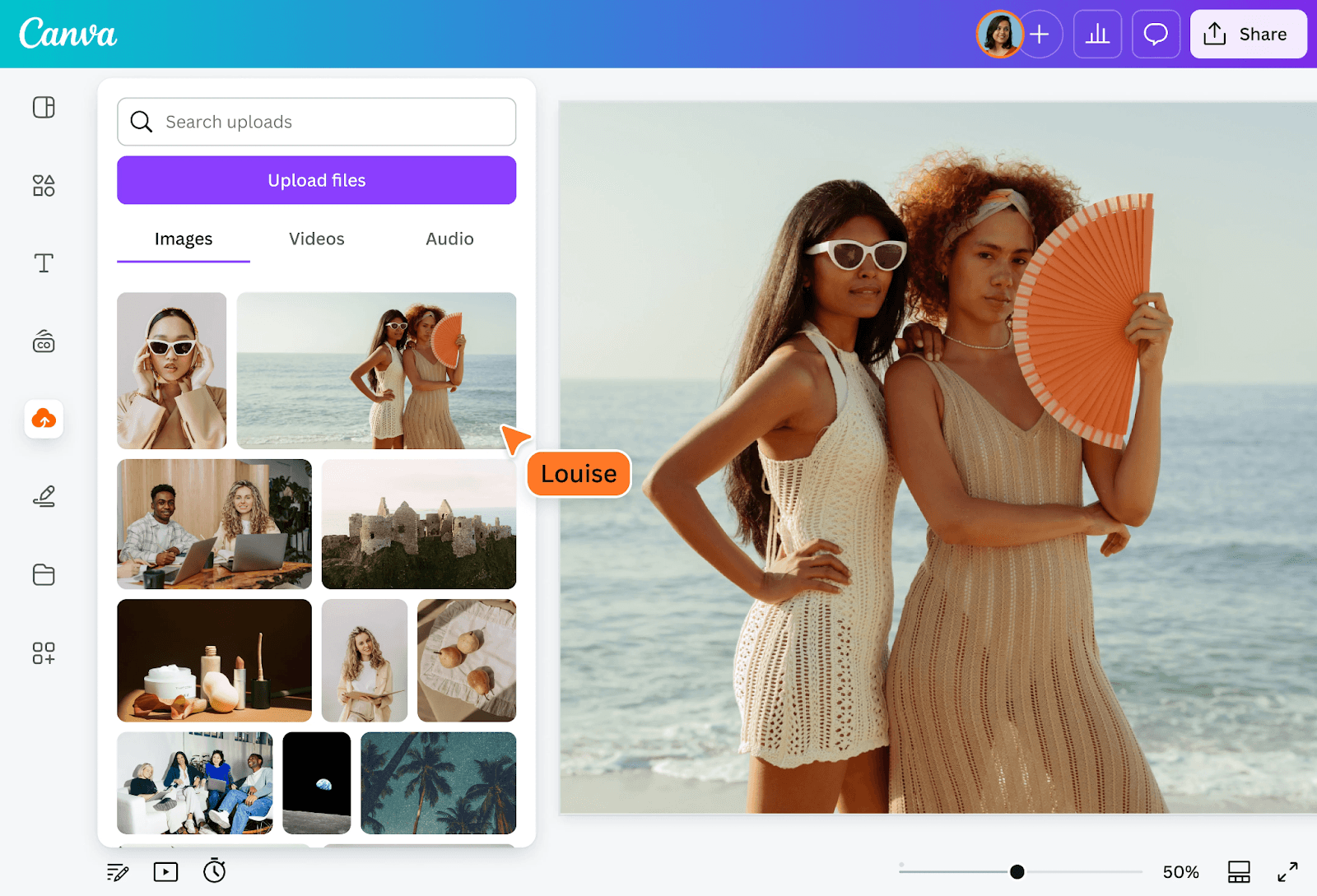The height and width of the screenshot is (896, 1317).
Task: Switch to the Videos tab
Action: [x=316, y=239]
